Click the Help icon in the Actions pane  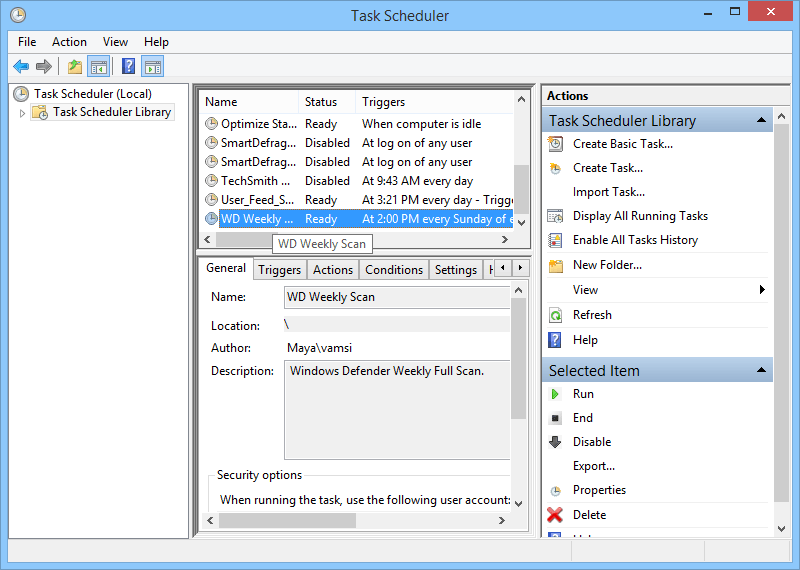click(x=555, y=340)
